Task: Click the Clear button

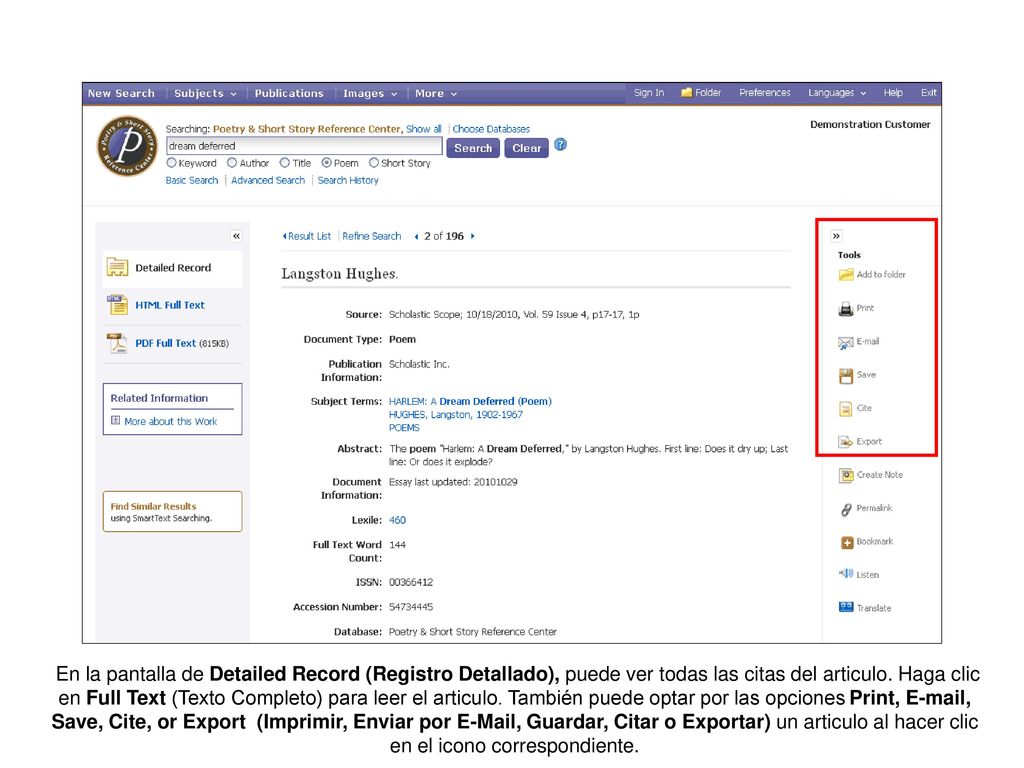Action: (526, 148)
